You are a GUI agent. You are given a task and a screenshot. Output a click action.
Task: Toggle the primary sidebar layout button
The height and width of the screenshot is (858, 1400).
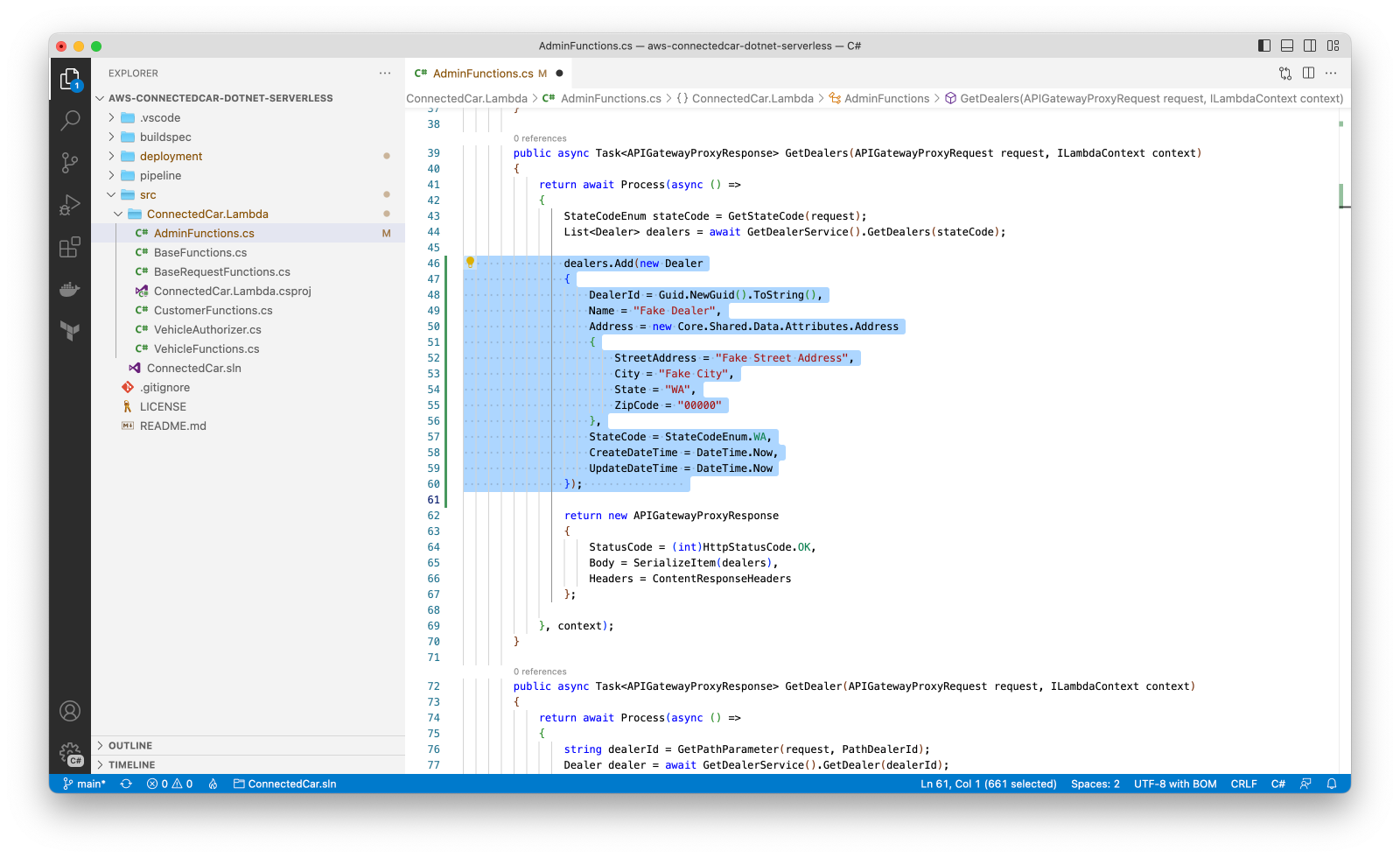pos(1264,46)
